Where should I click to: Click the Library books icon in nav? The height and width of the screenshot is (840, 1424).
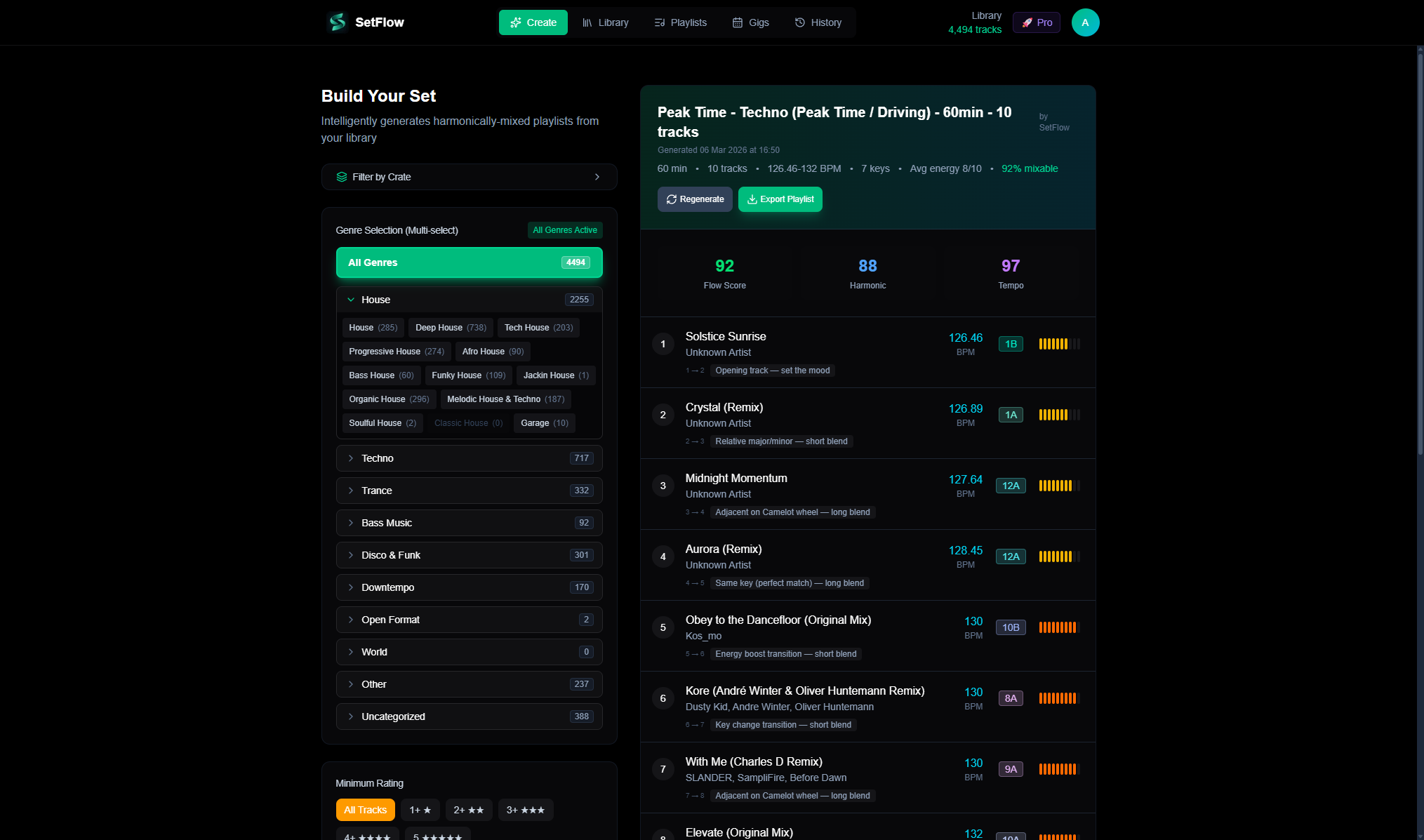click(588, 22)
